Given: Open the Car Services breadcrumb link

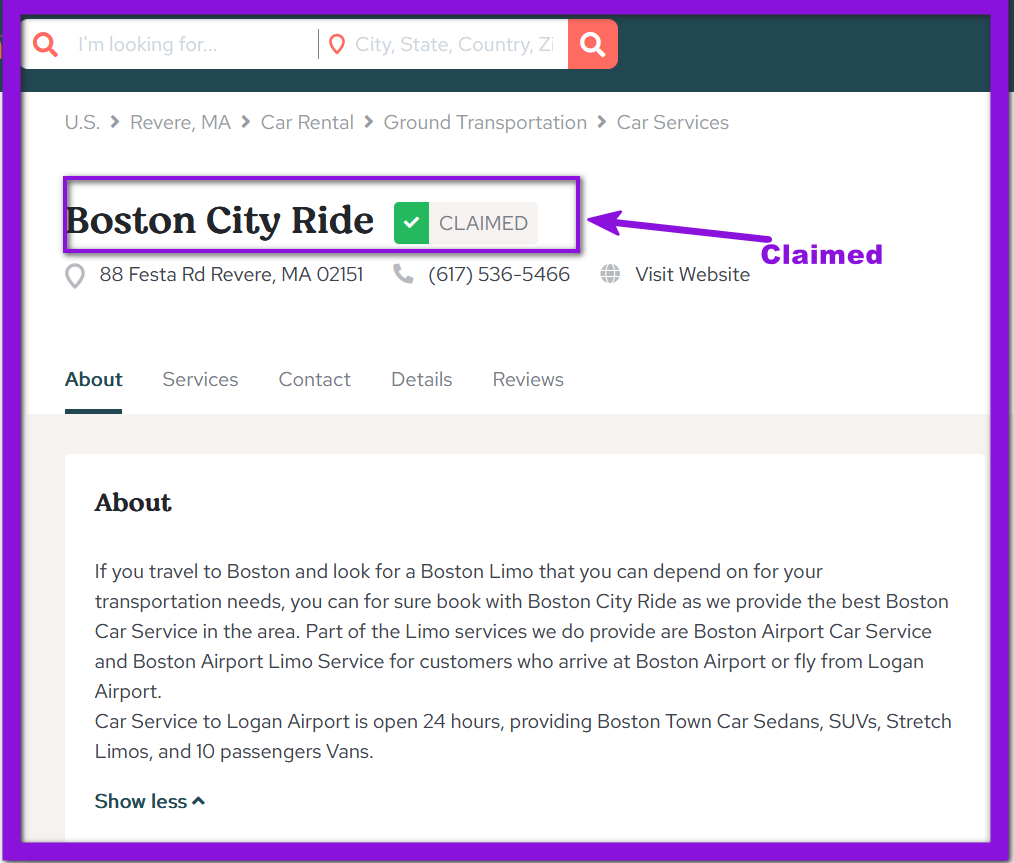Looking at the screenshot, I should coord(673,122).
